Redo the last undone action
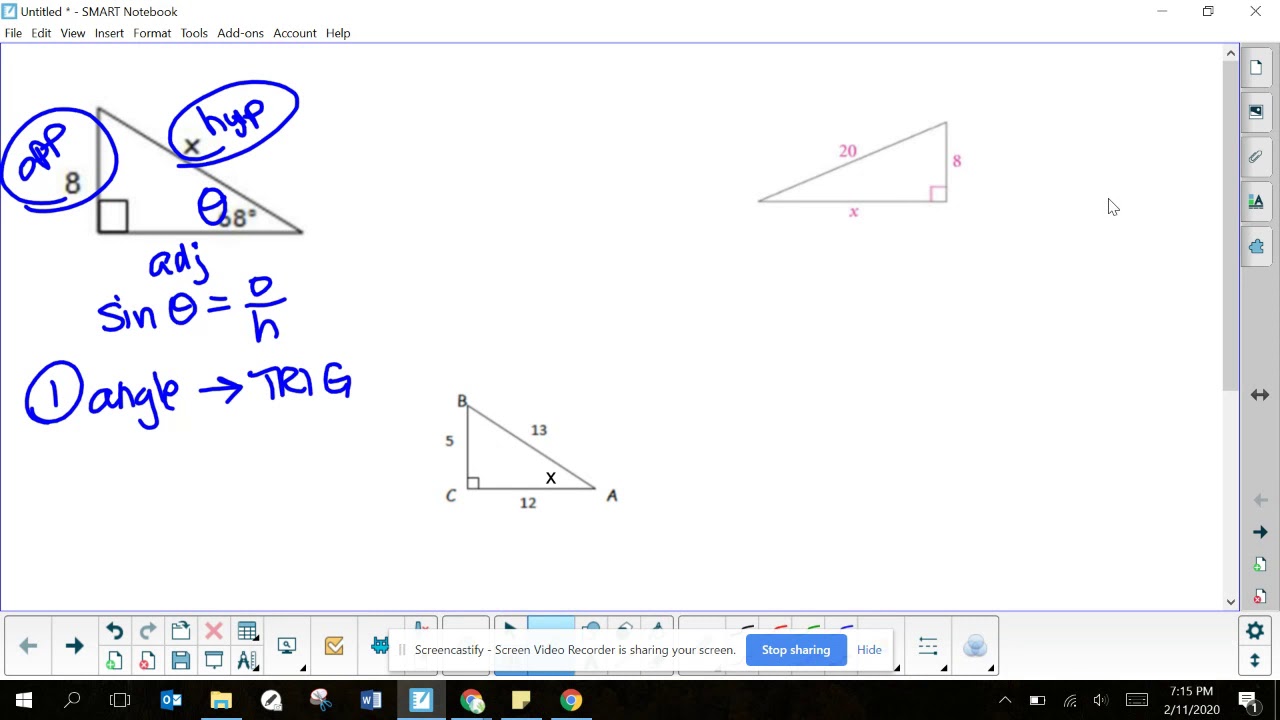Viewport: 1280px width, 720px height. click(147, 631)
